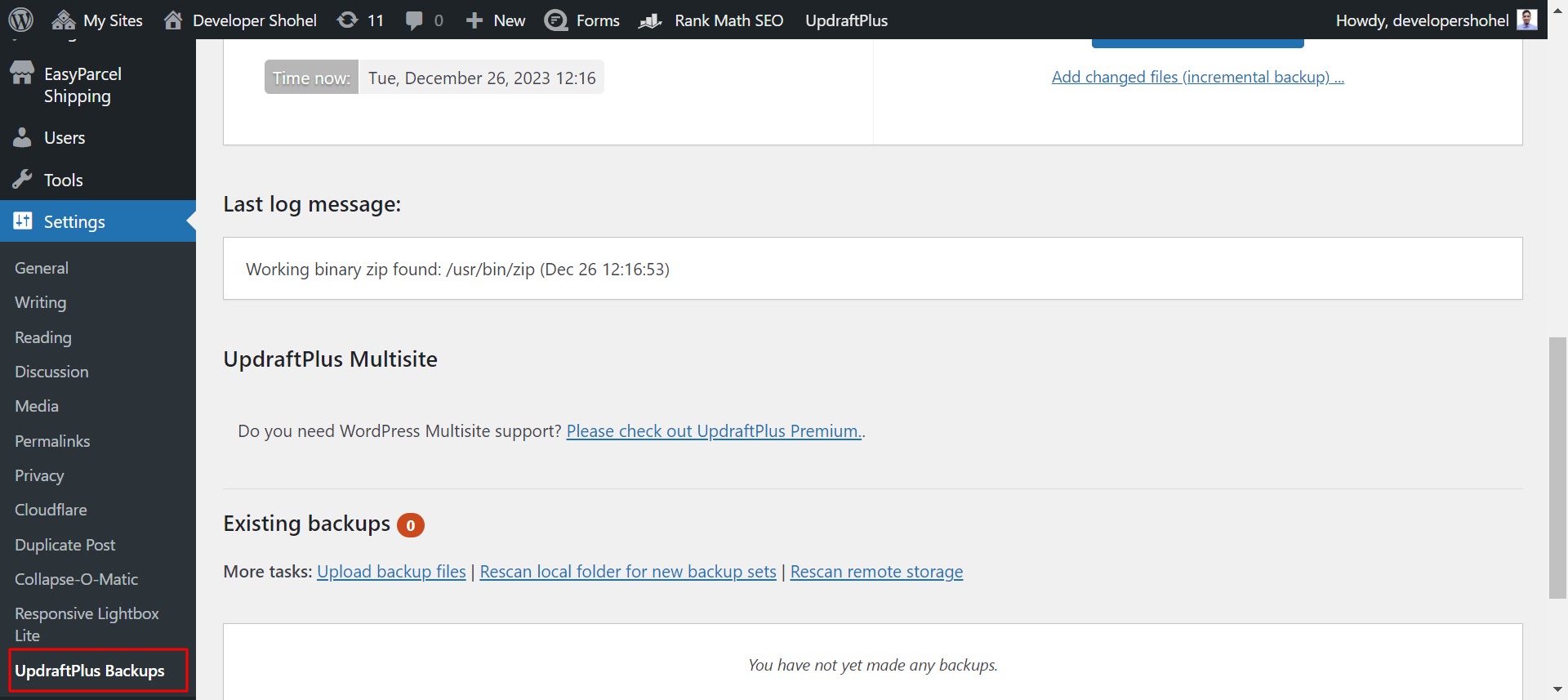
Task: Open the Users sidebar menu
Action: (65, 137)
